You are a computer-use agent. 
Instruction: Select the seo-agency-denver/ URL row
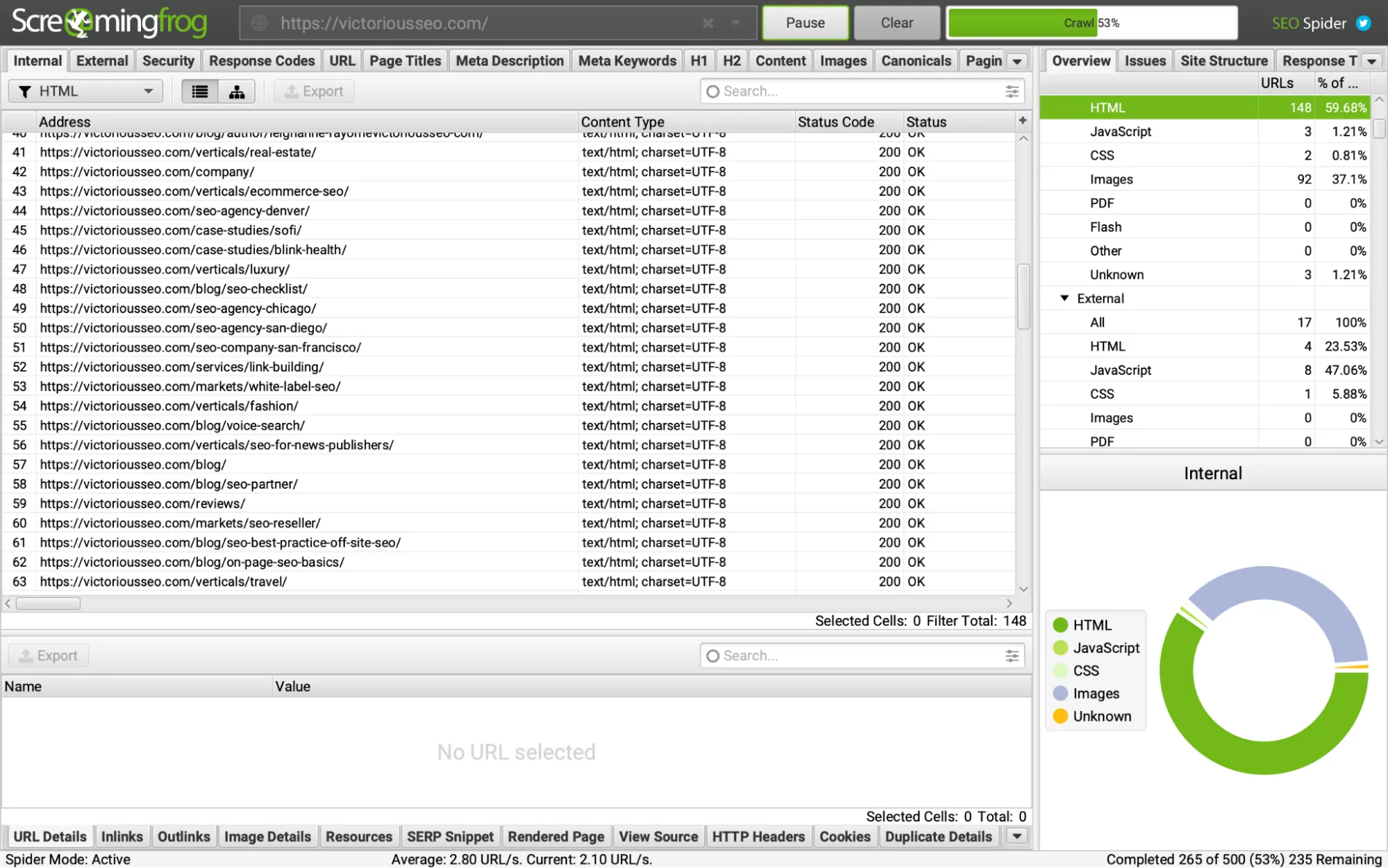click(509, 210)
